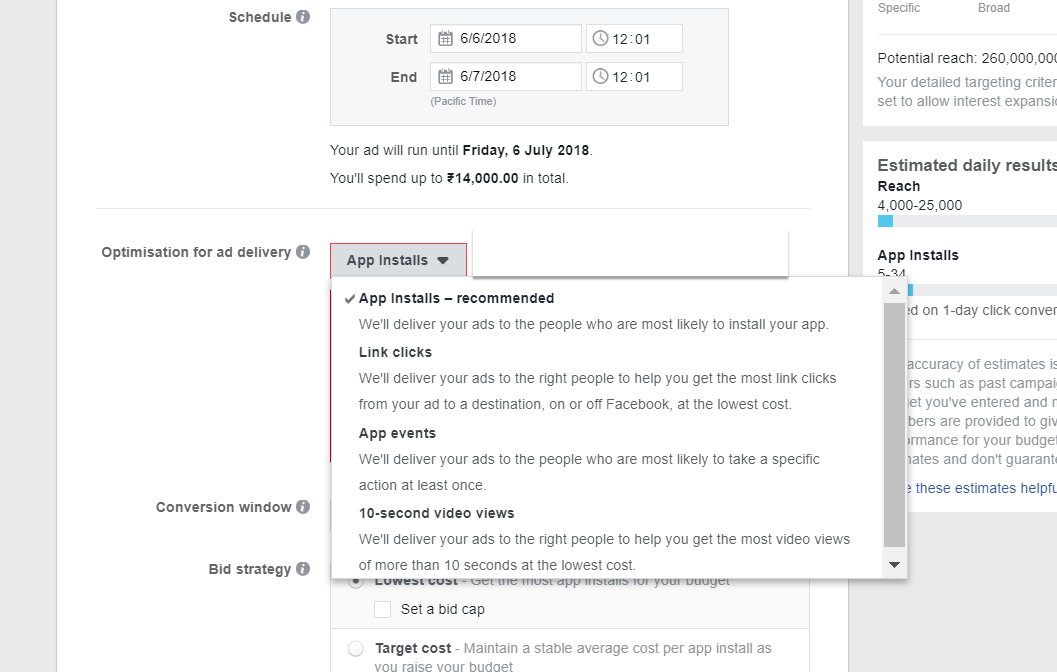Click the End time clock icon
Image resolution: width=1057 pixels, height=672 pixels.
600,77
